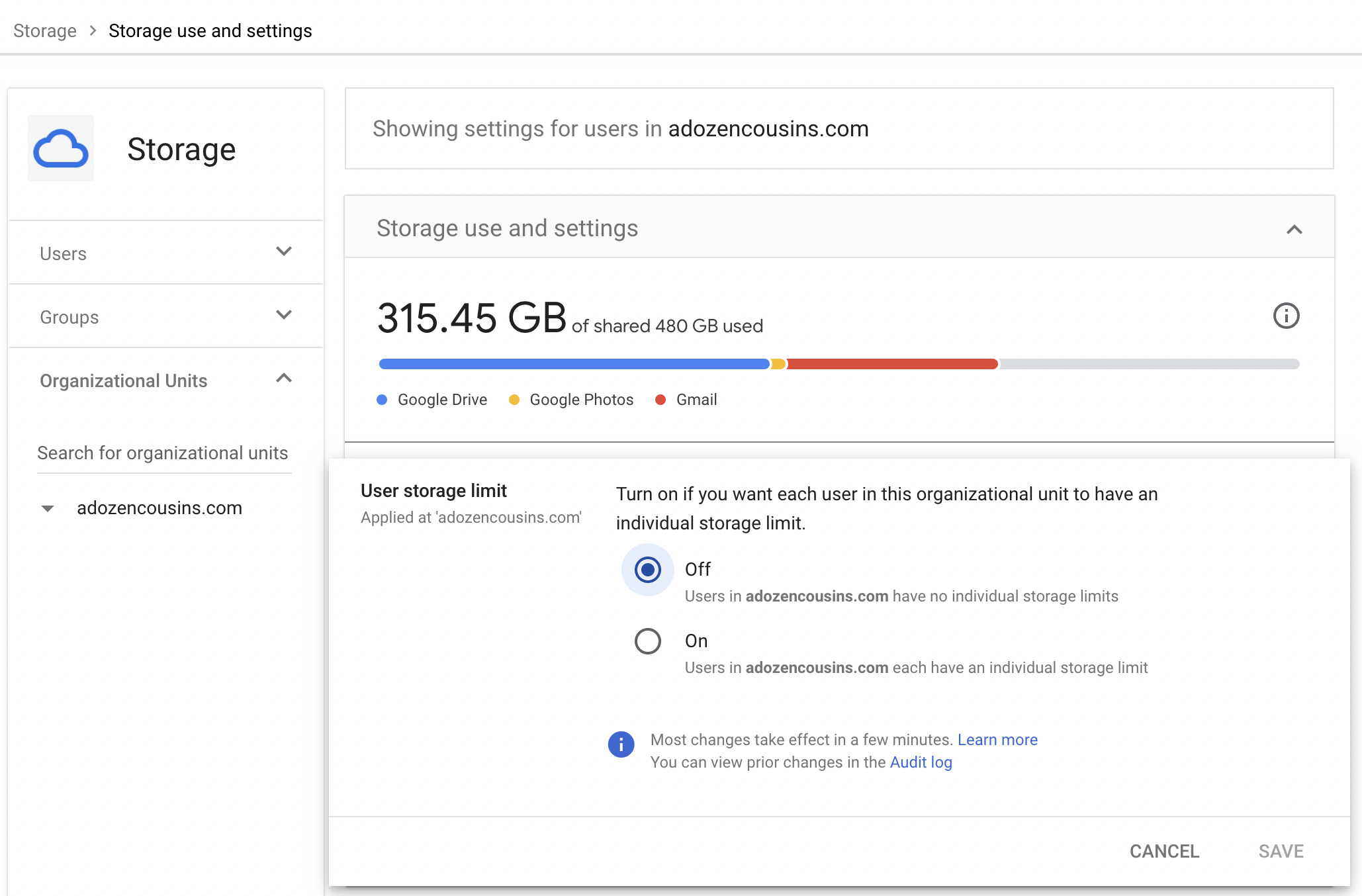Click the red Gmail segment of usage bar
1362x896 pixels.
click(892, 364)
